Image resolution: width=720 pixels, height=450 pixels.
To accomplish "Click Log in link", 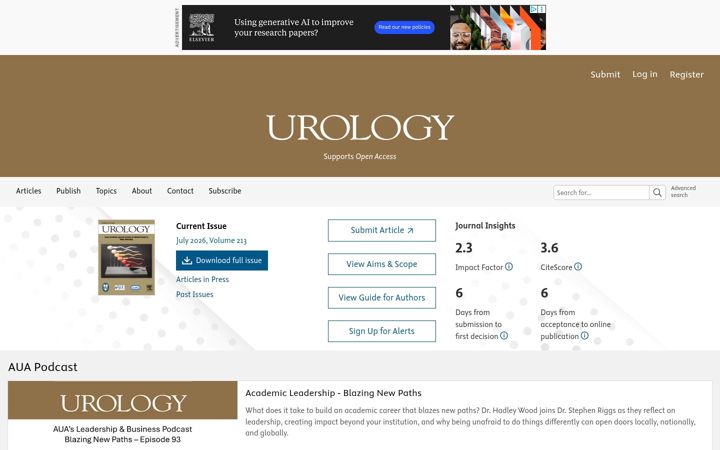I will click(645, 74).
